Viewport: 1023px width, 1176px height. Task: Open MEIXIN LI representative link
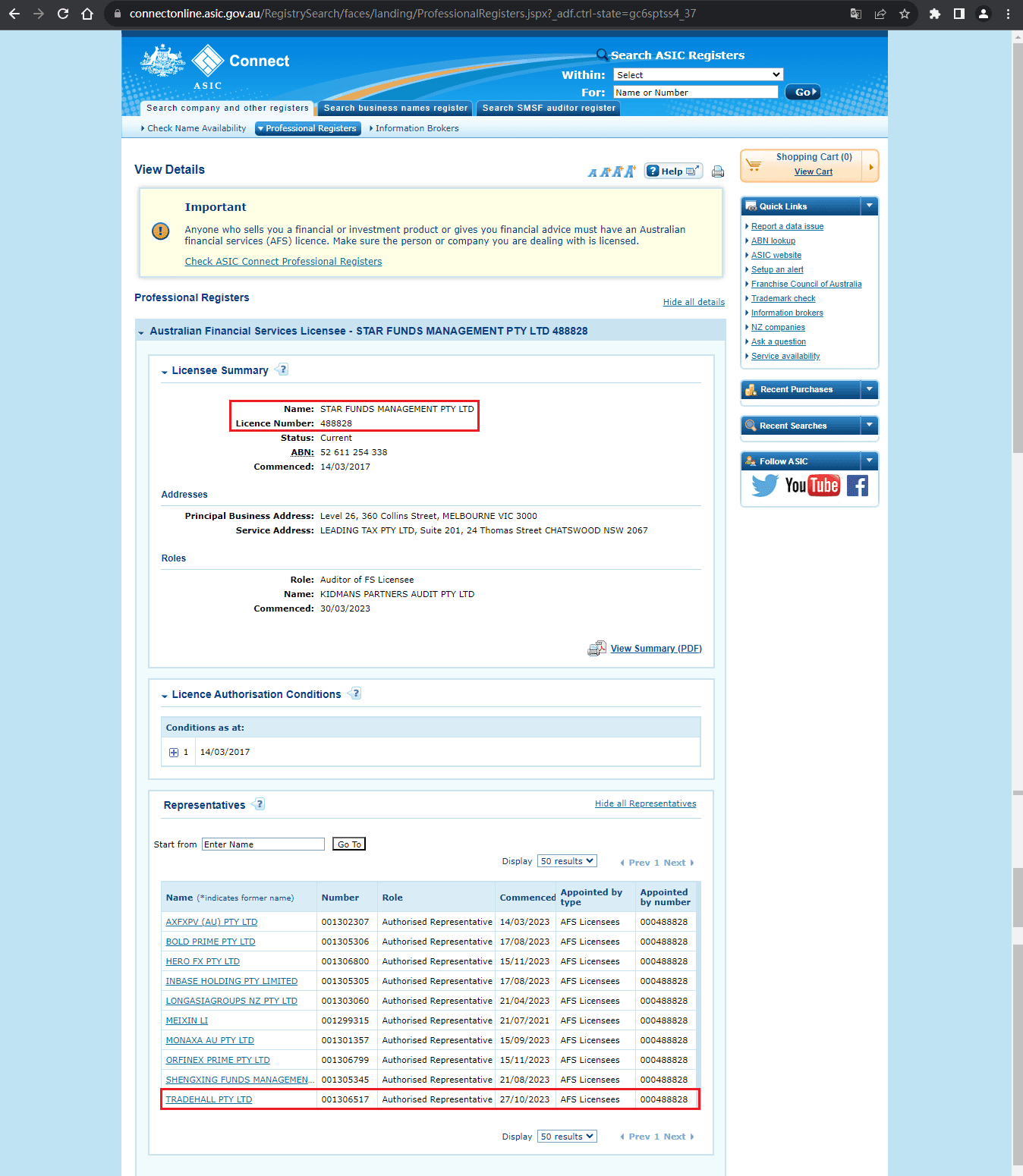click(x=187, y=1020)
